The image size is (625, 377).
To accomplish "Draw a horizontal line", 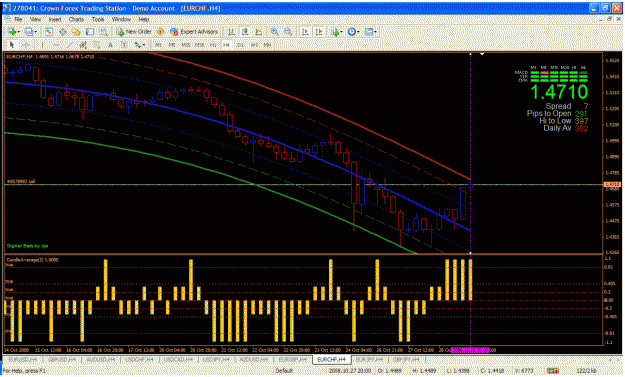I will click(x=56, y=45).
